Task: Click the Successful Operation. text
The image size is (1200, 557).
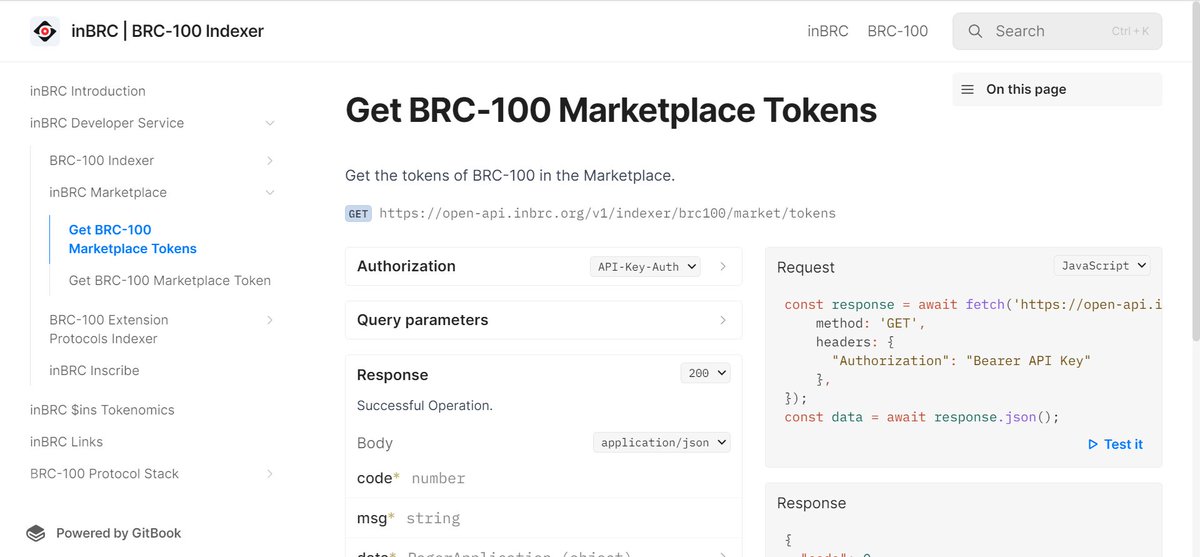Action: click(425, 406)
